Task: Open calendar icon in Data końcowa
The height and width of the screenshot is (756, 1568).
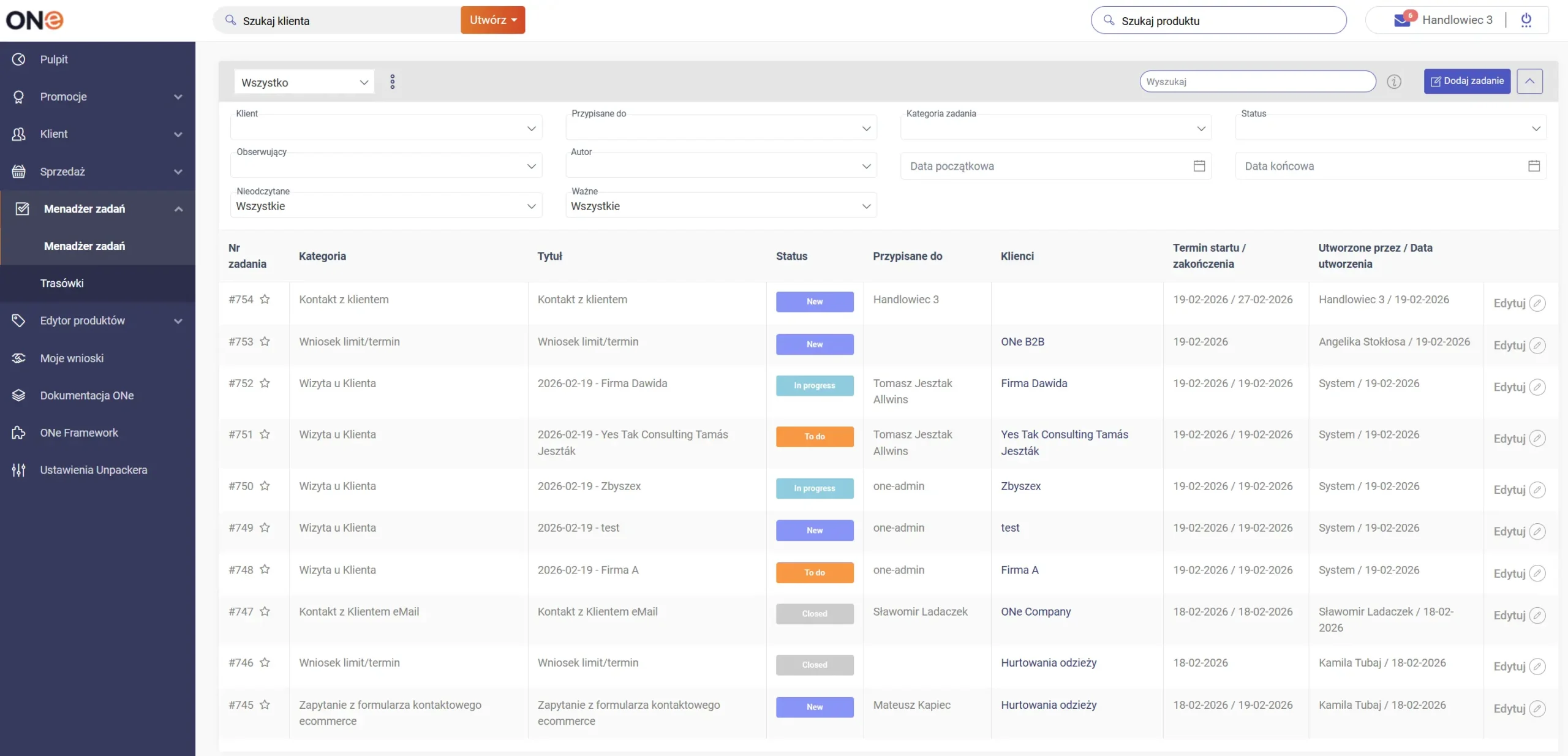Action: [x=1534, y=166]
